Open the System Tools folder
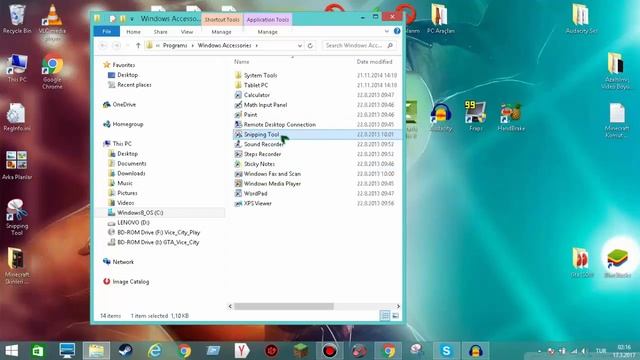 pos(260,75)
